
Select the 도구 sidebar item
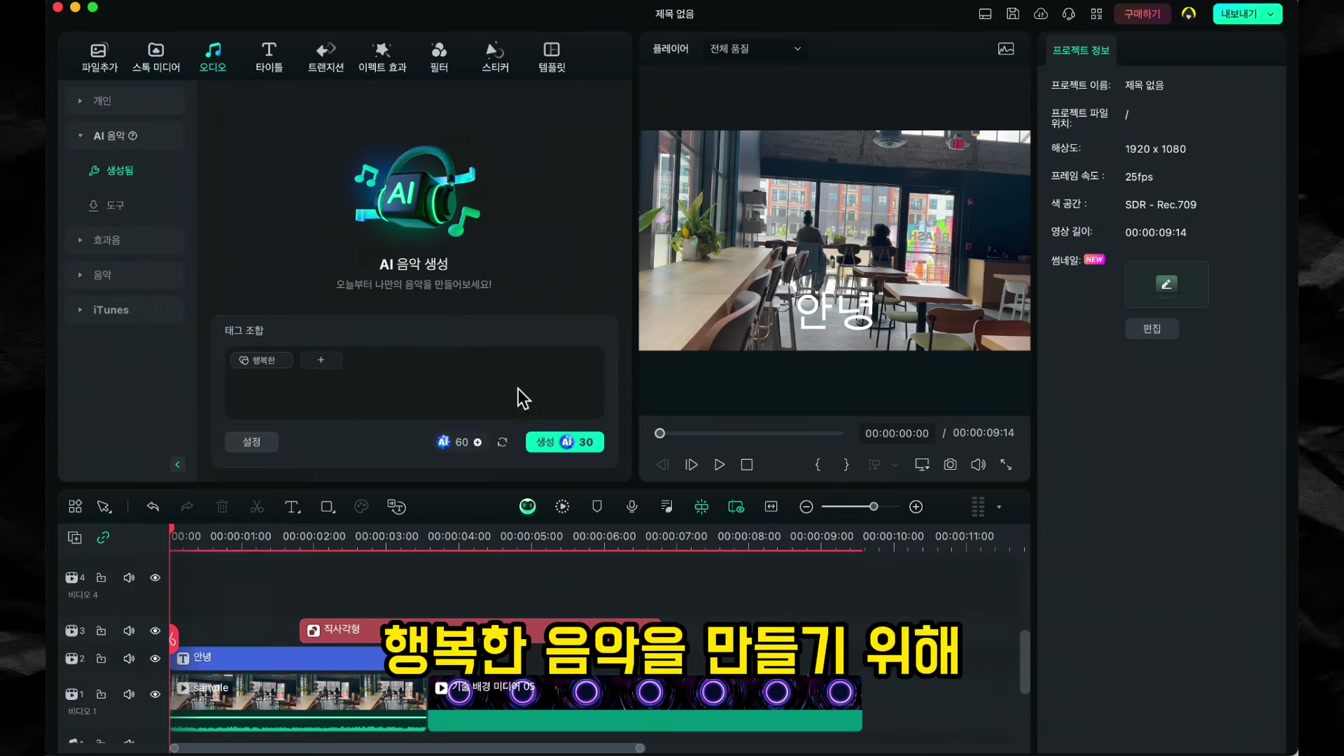tap(106, 206)
